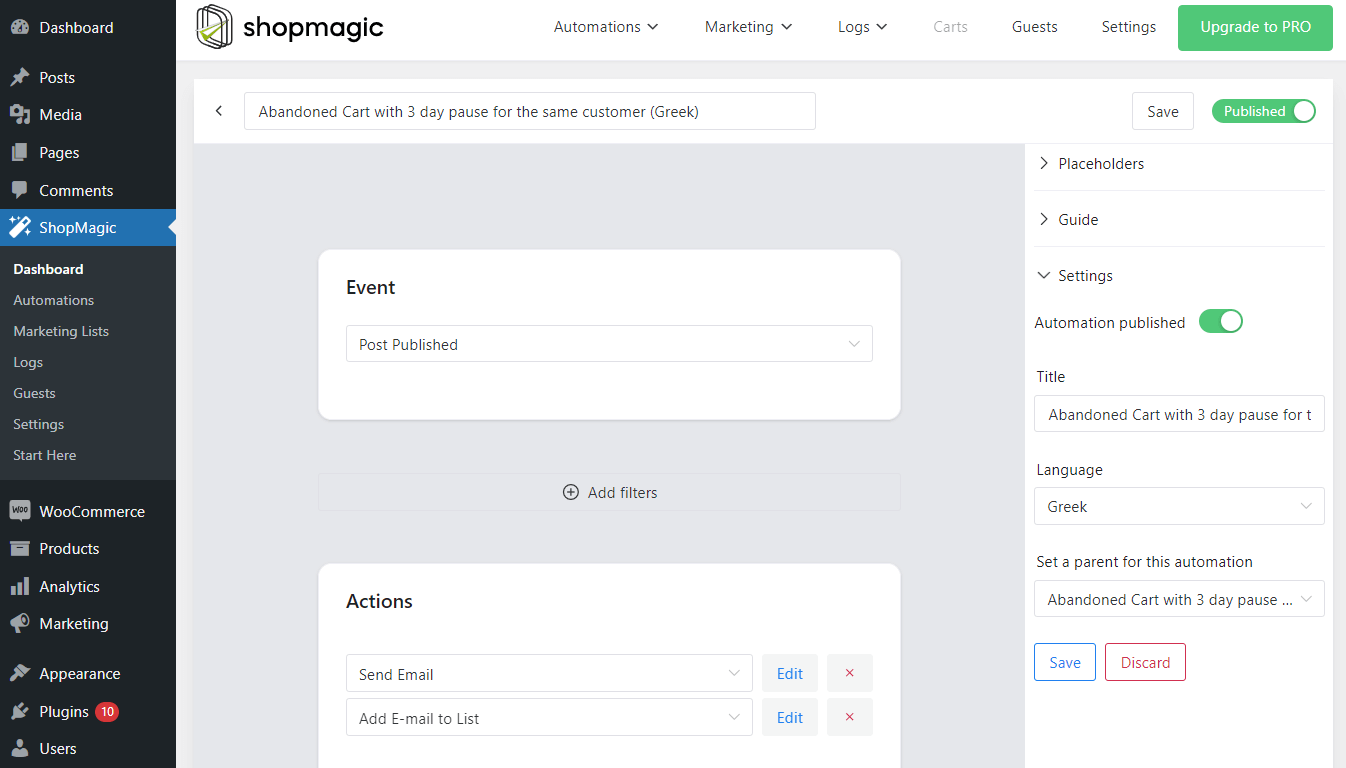Click the Users person icon
Image resolution: width=1346 pixels, height=768 pixels.
tap(20, 749)
